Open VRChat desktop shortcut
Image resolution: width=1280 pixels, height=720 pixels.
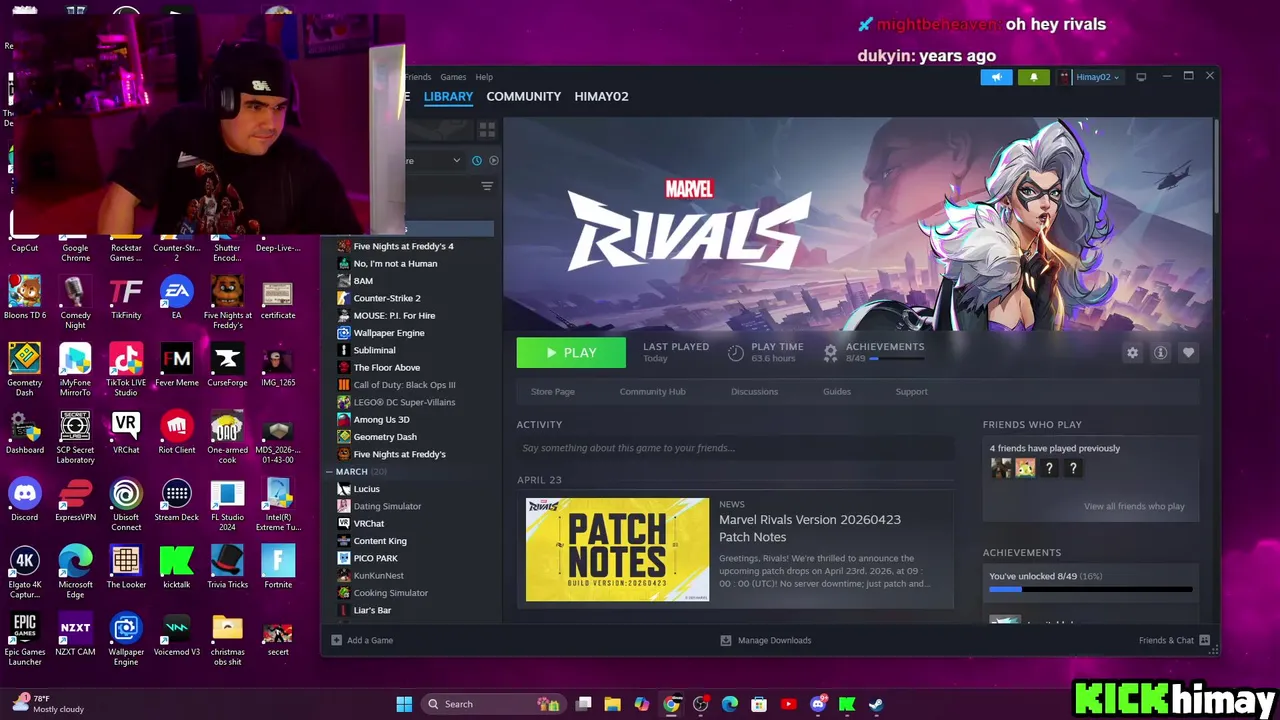(126, 432)
